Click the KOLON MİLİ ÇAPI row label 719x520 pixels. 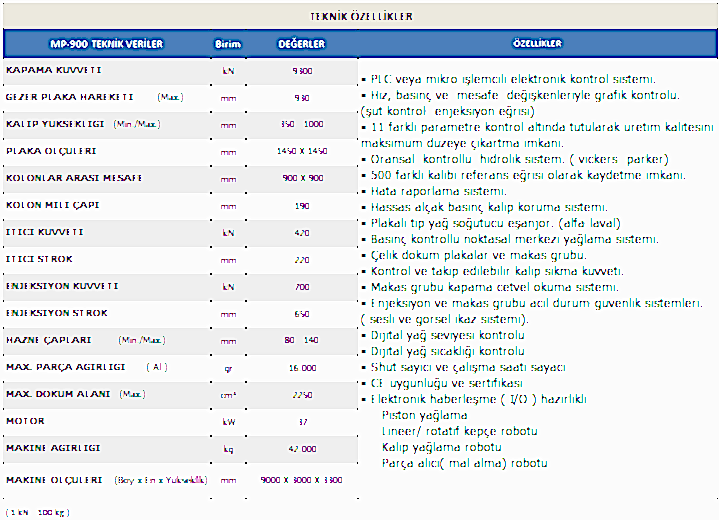52,205
